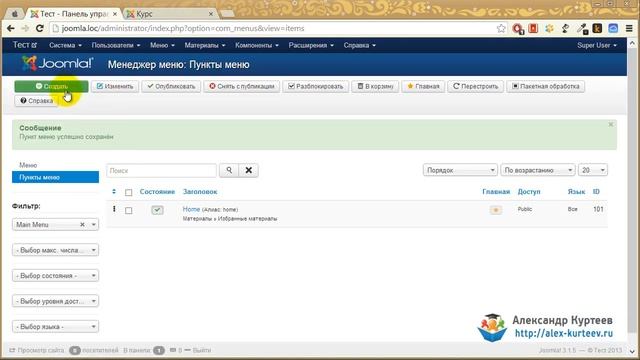Click the Пакетная обработка button
The width and height of the screenshot is (640, 360).
point(546,86)
